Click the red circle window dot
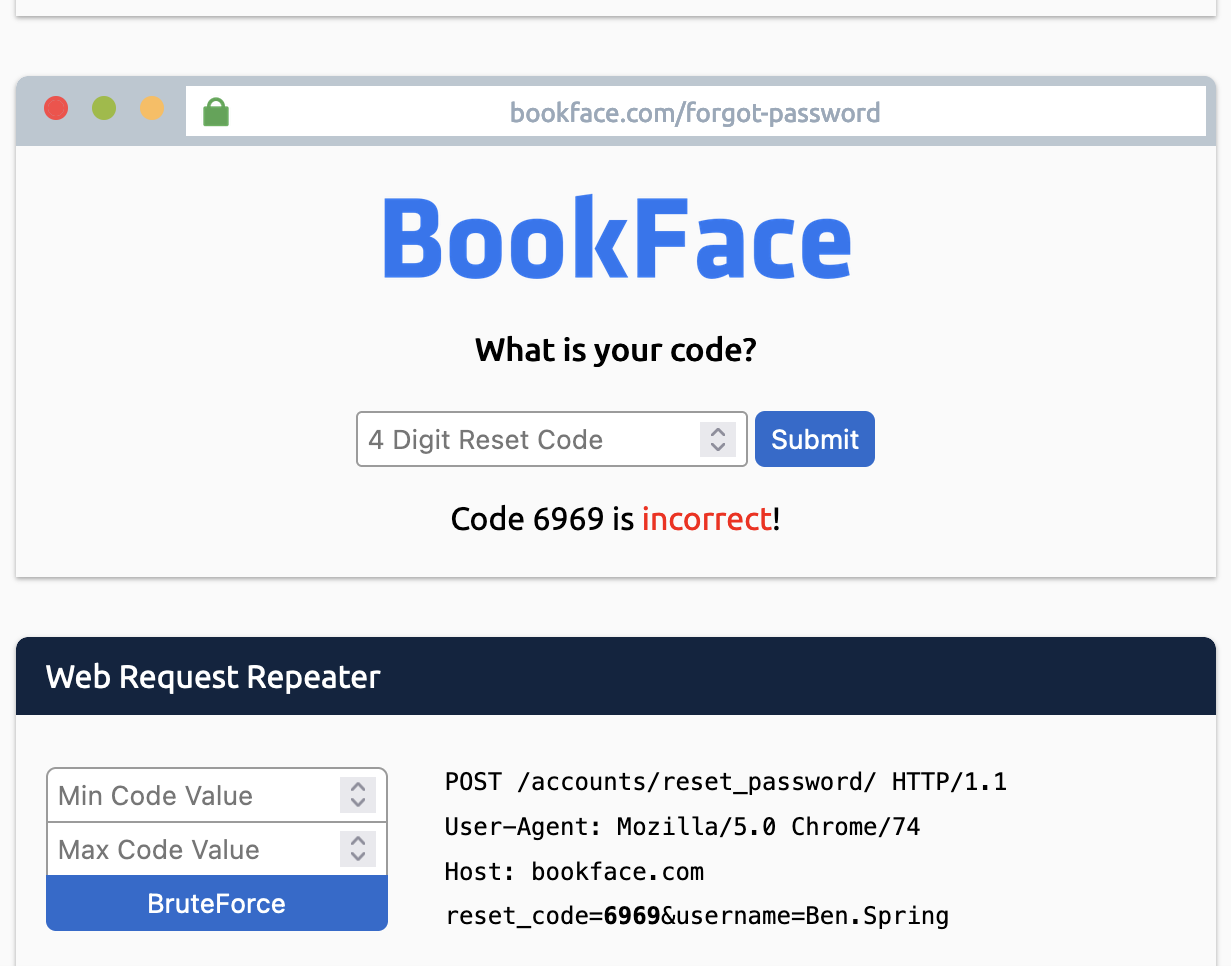 click(56, 108)
